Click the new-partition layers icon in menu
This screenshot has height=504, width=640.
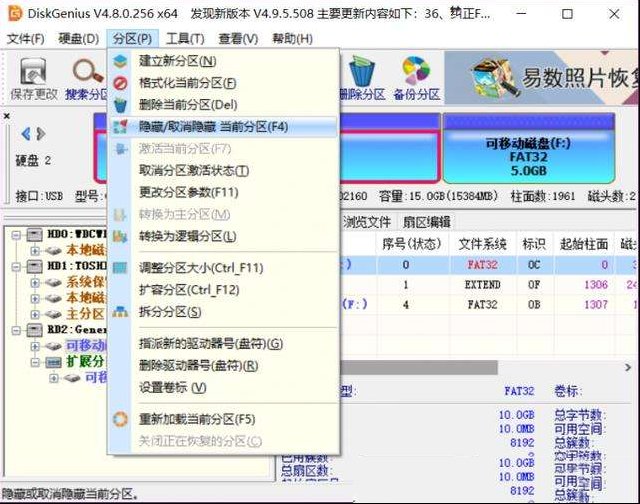pyautogui.click(x=120, y=61)
